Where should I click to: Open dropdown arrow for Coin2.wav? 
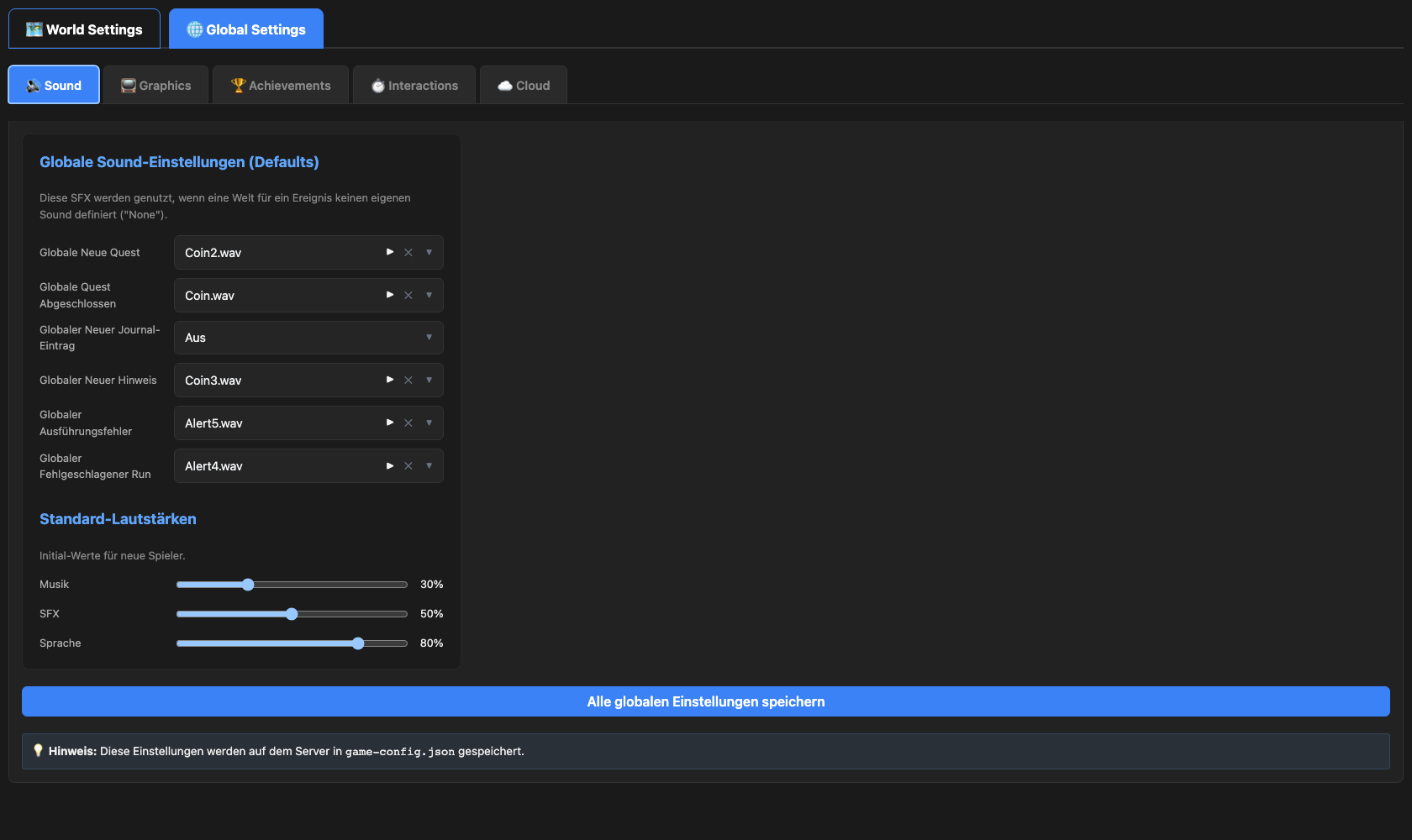coord(429,252)
